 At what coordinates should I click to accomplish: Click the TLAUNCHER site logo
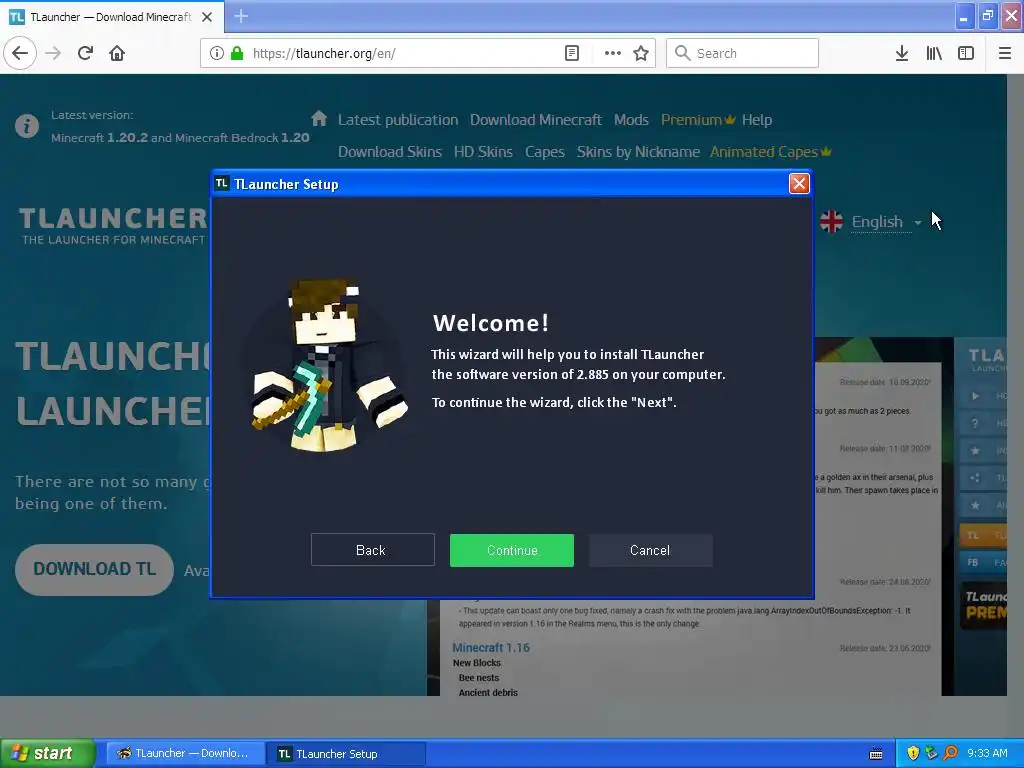click(112, 225)
